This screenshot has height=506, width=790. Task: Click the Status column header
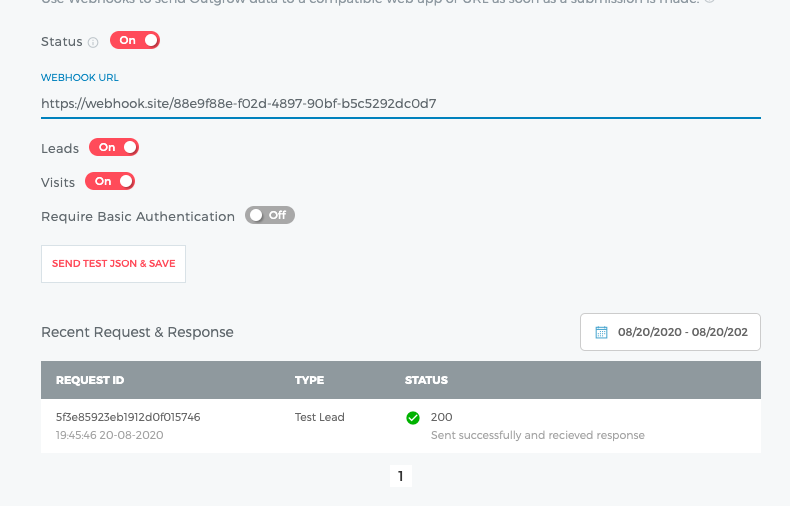click(x=426, y=380)
